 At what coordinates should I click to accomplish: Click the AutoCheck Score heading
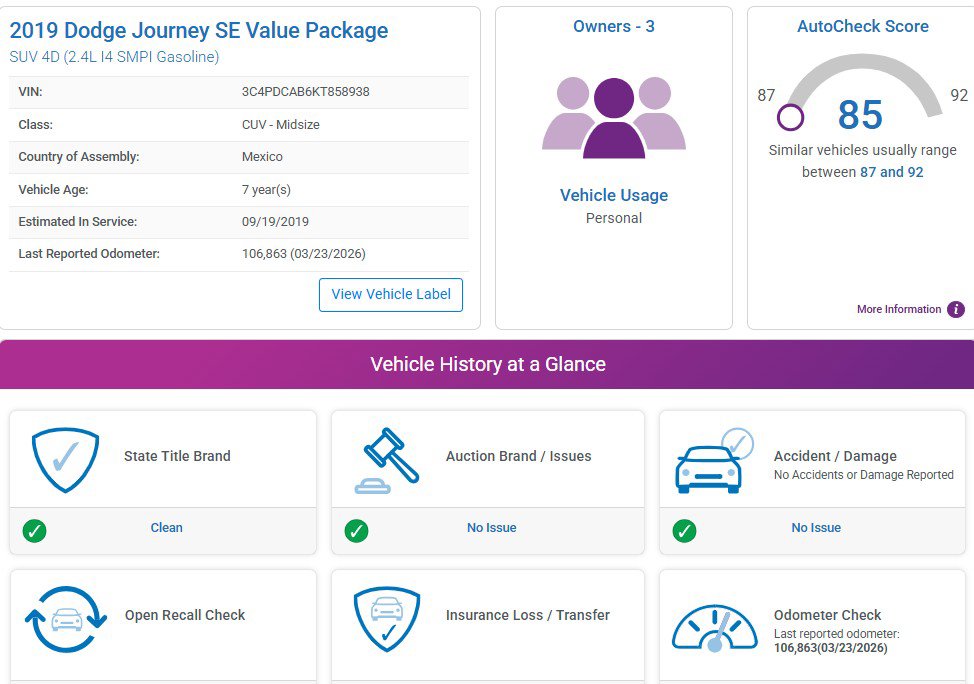coord(863,26)
